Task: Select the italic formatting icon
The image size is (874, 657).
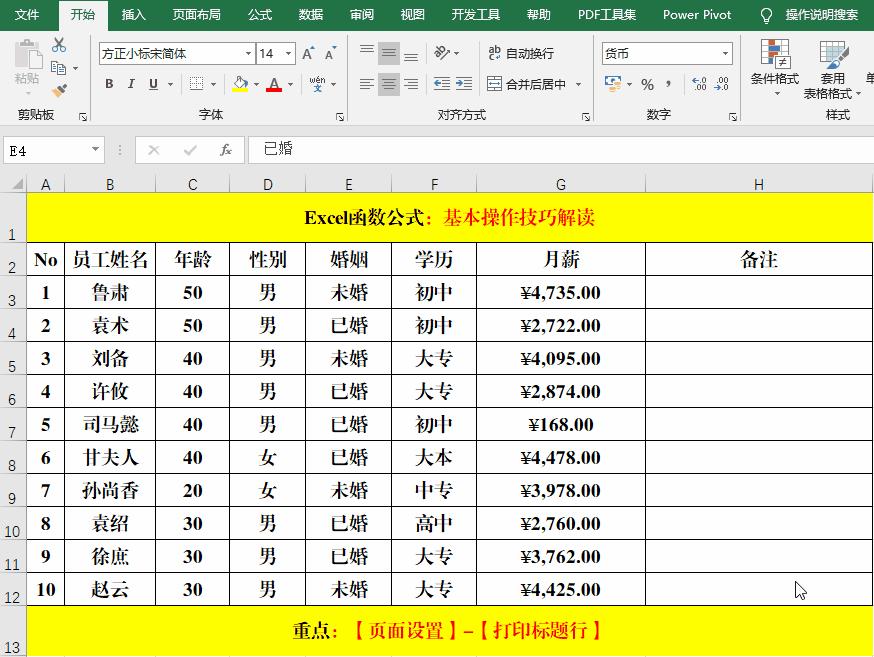Action: [131, 85]
